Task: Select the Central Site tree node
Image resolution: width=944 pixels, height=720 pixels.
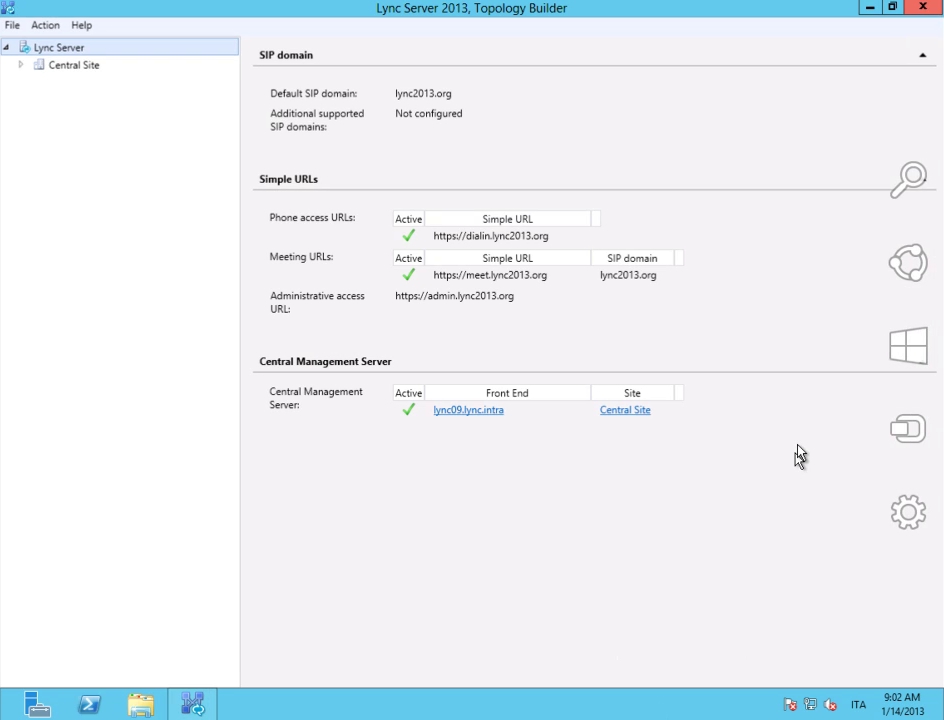Action: [74, 65]
